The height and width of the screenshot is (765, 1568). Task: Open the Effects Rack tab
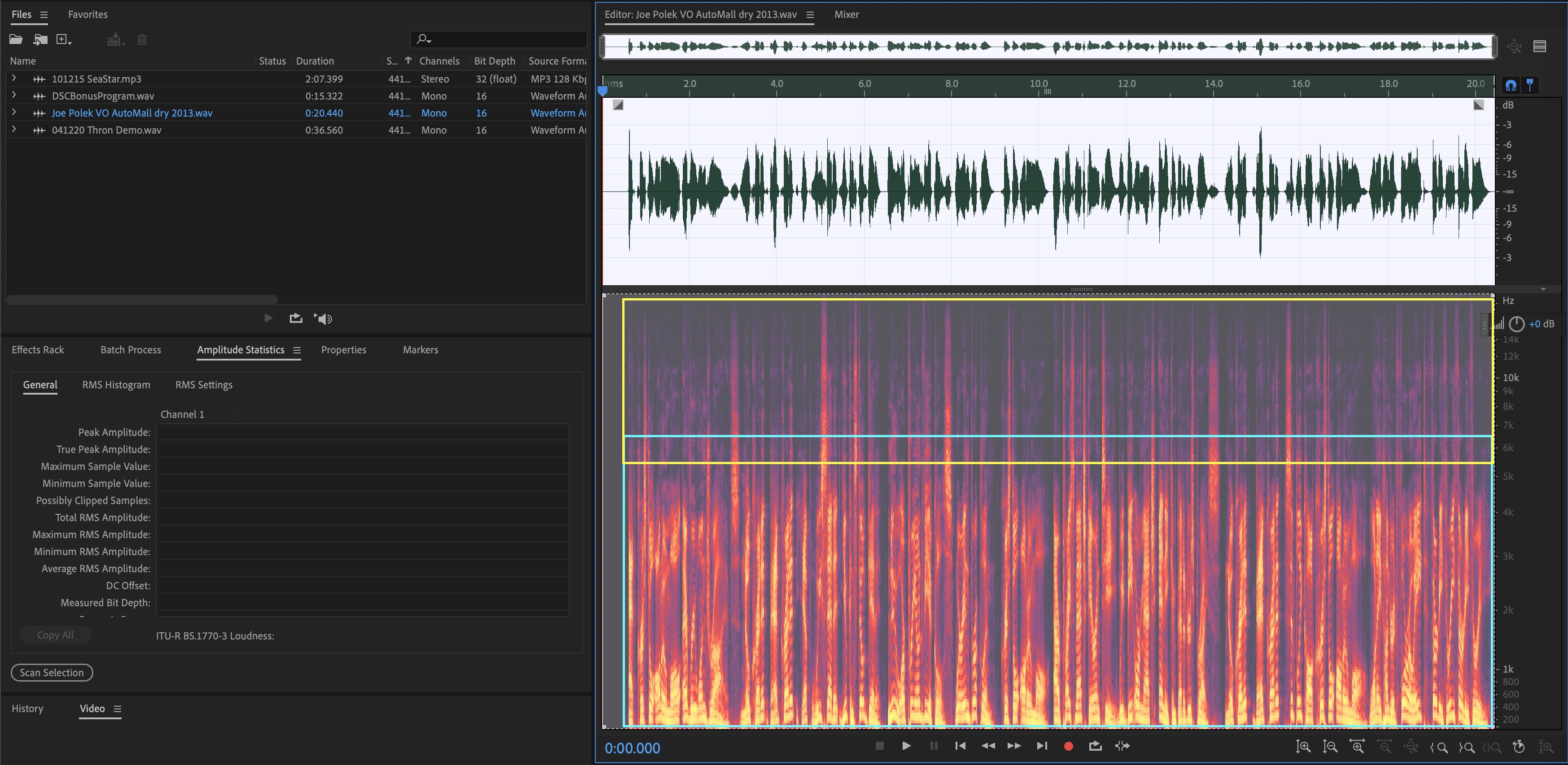click(x=38, y=350)
